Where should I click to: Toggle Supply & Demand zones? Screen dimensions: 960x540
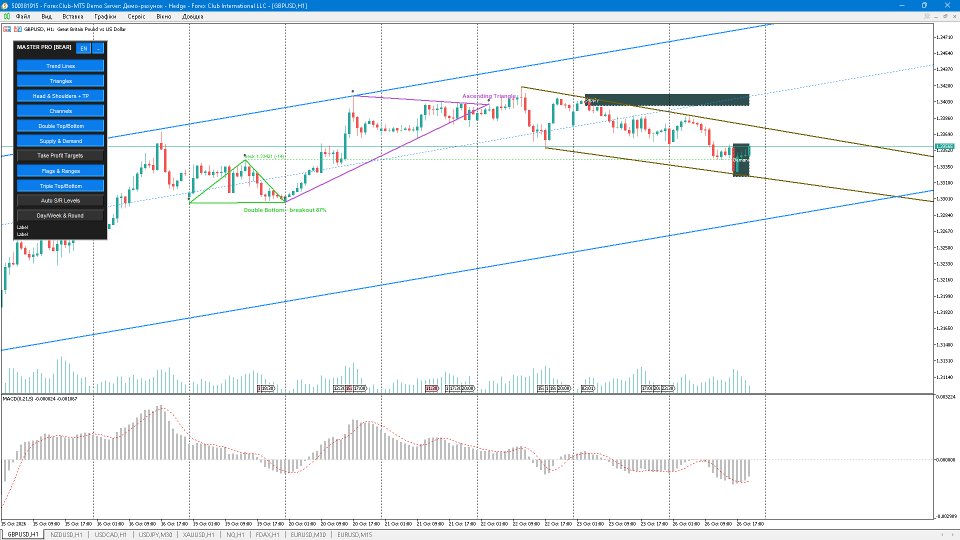[x=61, y=141]
